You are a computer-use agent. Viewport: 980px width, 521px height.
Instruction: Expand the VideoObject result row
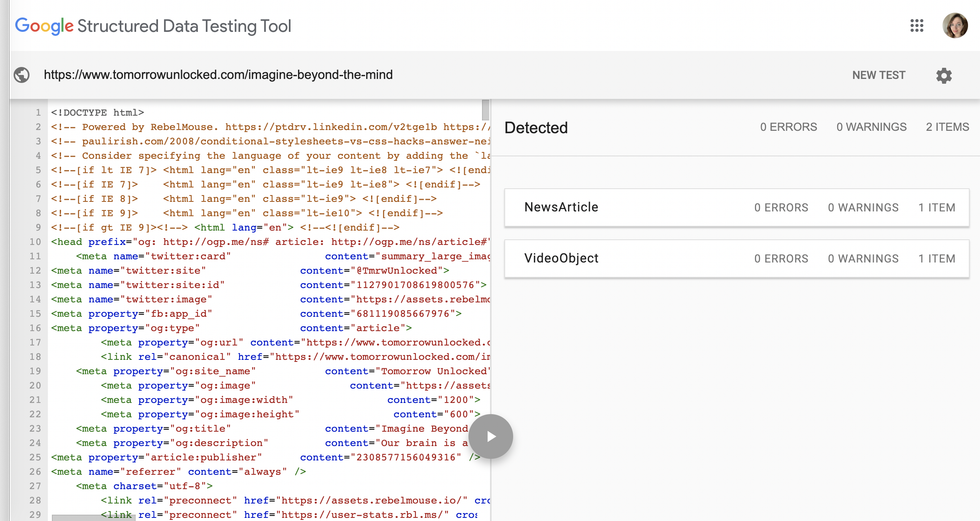tap(736, 258)
